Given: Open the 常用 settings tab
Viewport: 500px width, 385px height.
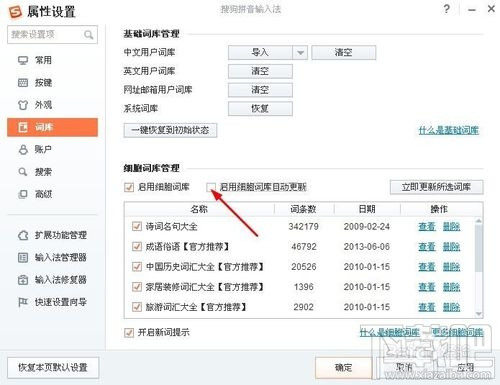Looking at the screenshot, I should (52, 60).
